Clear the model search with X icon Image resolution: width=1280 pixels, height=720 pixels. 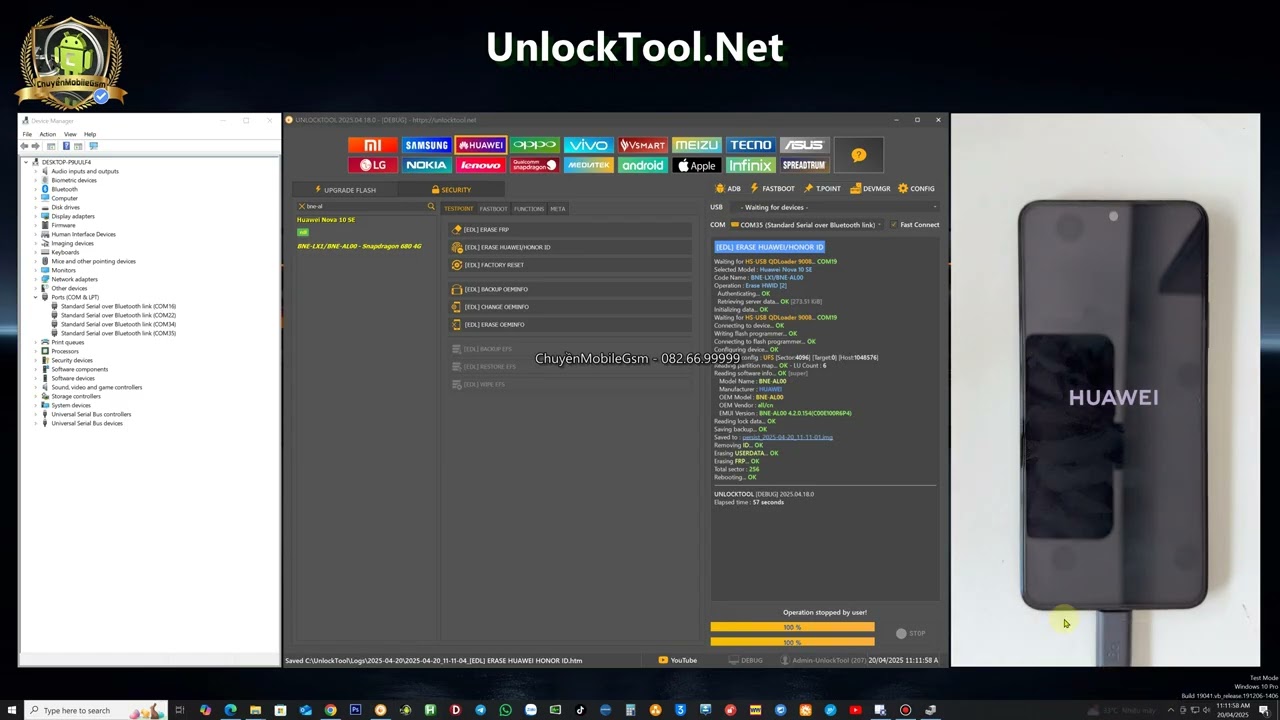pyautogui.click(x=301, y=207)
